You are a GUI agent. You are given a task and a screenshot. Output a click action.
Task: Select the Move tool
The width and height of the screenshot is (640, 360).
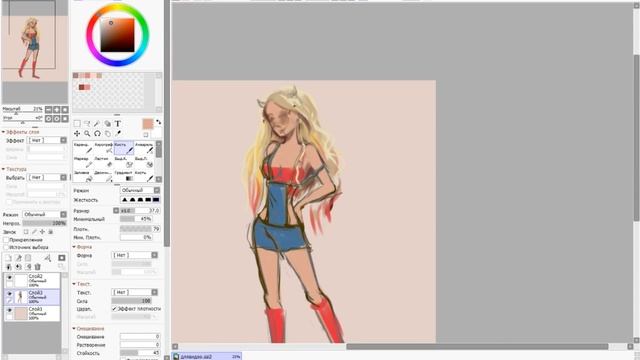(x=77, y=133)
